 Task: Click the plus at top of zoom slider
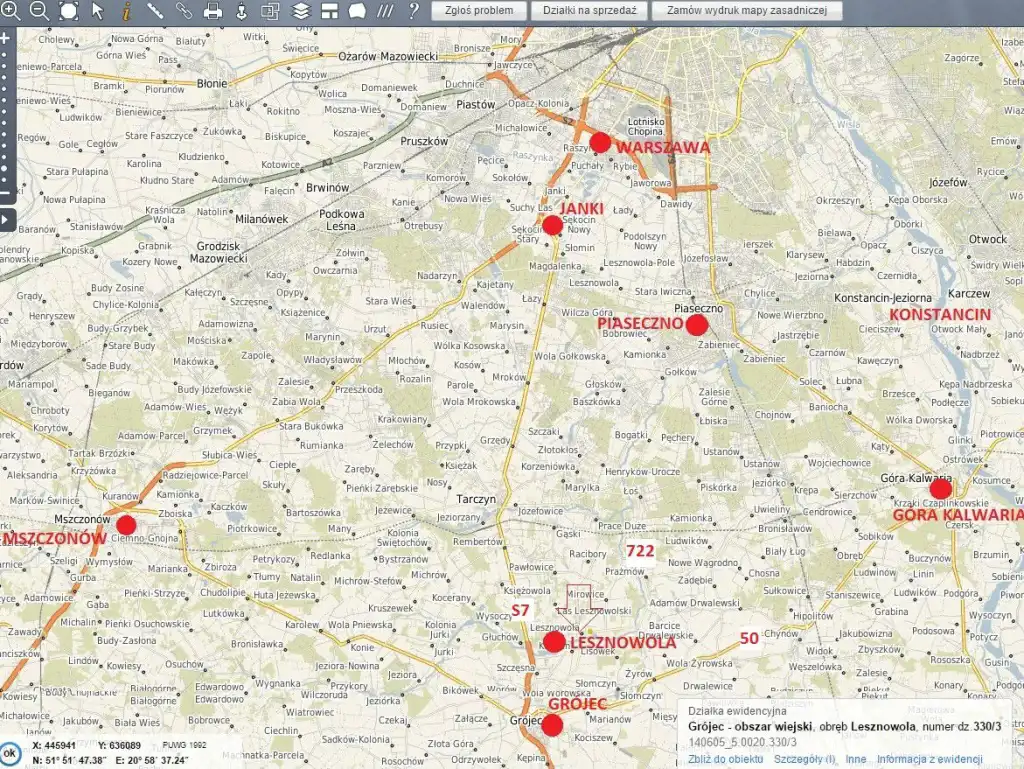[x=5, y=38]
